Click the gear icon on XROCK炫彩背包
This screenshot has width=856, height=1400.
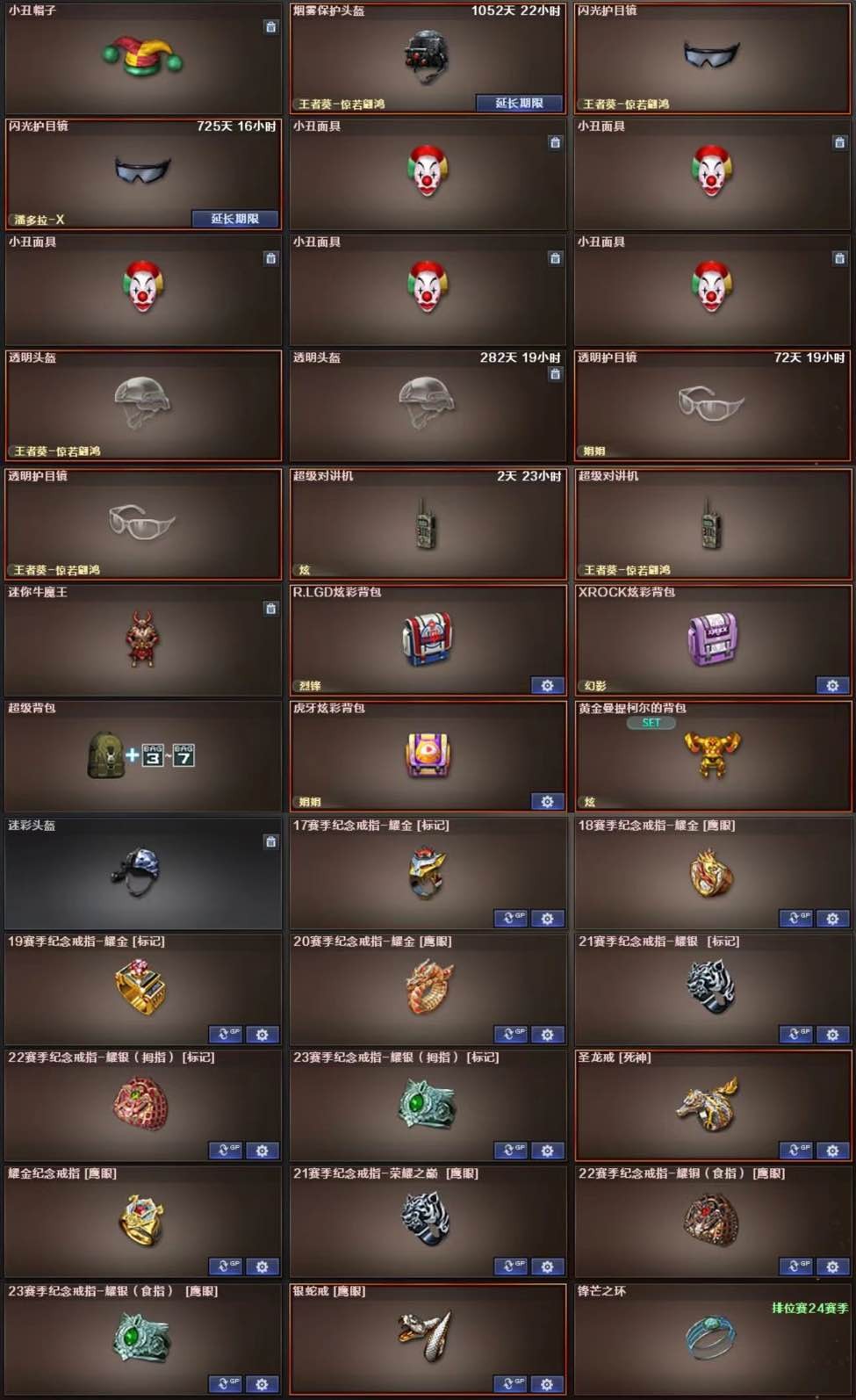pyautogui.click(x=832, y=685)
